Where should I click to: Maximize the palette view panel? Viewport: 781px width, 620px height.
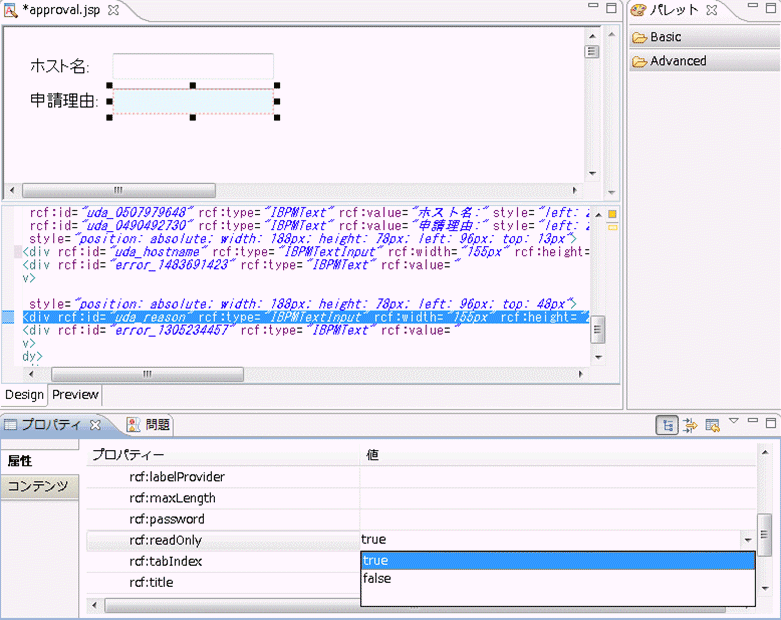point(770,9)
